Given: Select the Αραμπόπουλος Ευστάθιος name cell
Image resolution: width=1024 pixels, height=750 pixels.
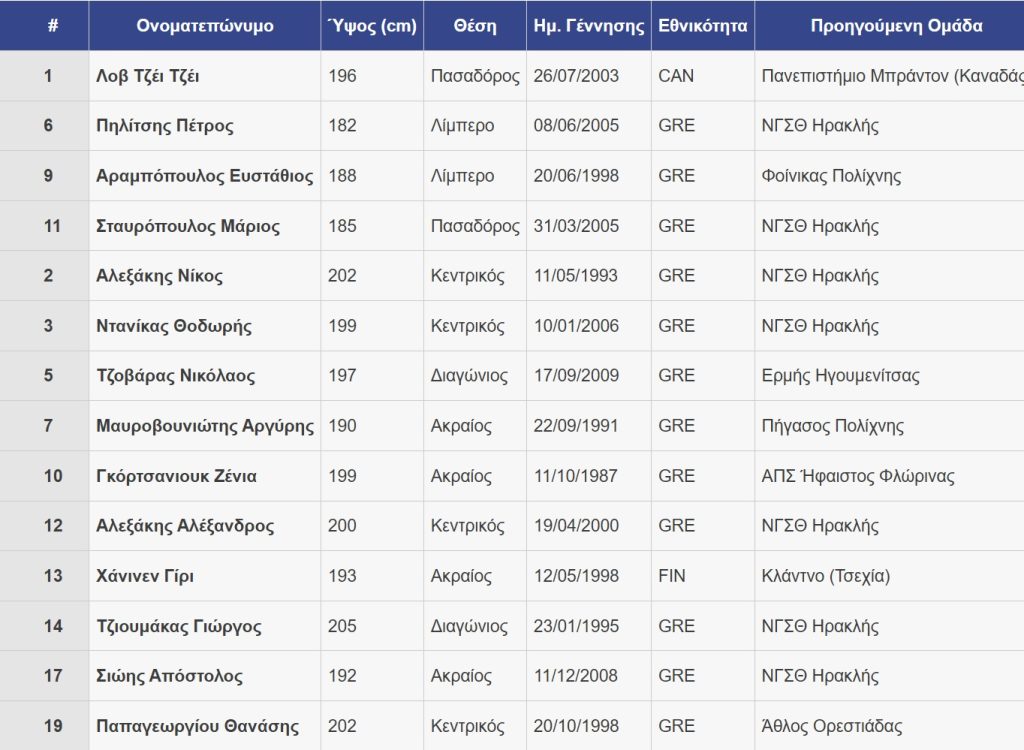Looking at the screenshot, I should [204, 176].
